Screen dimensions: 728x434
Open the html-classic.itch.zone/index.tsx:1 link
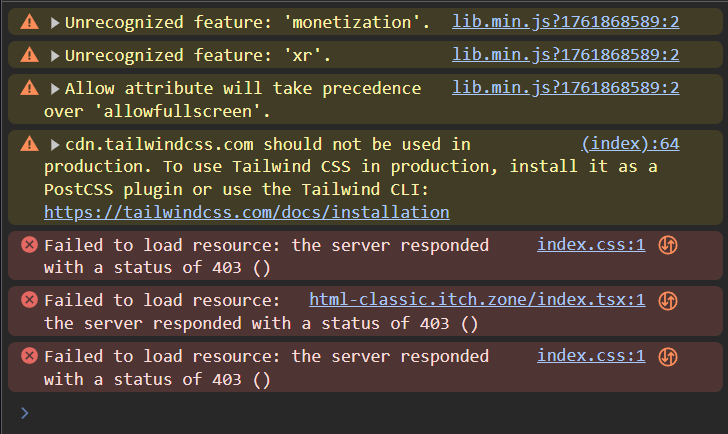(x=477, y=299)
